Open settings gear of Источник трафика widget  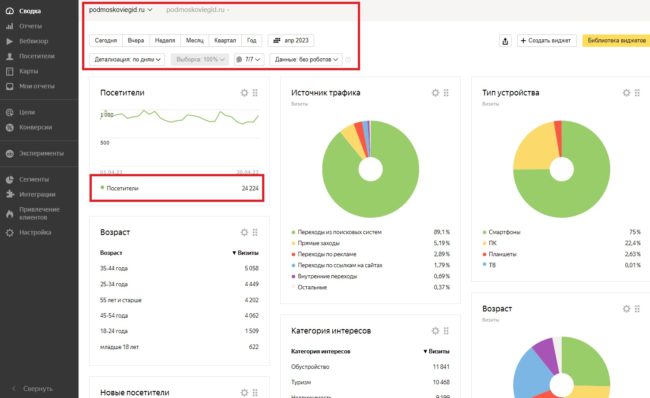tap(435, 93)
